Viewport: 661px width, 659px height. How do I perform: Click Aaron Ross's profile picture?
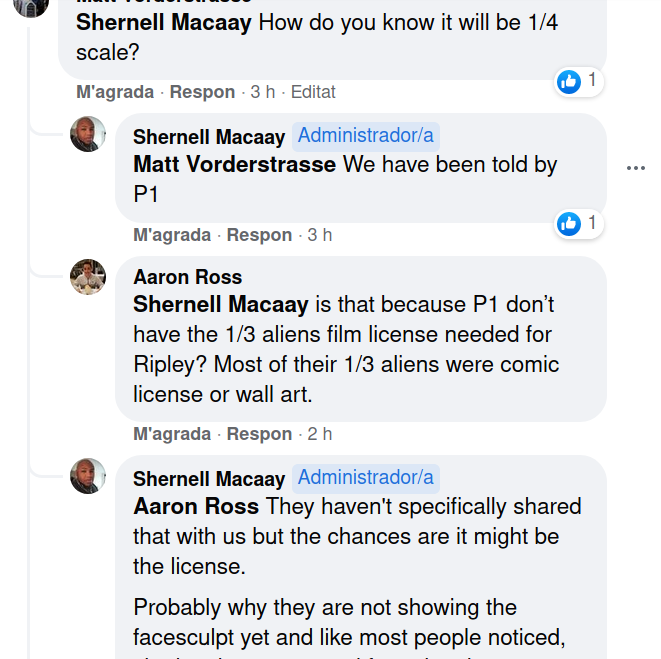tap(88, 276)
